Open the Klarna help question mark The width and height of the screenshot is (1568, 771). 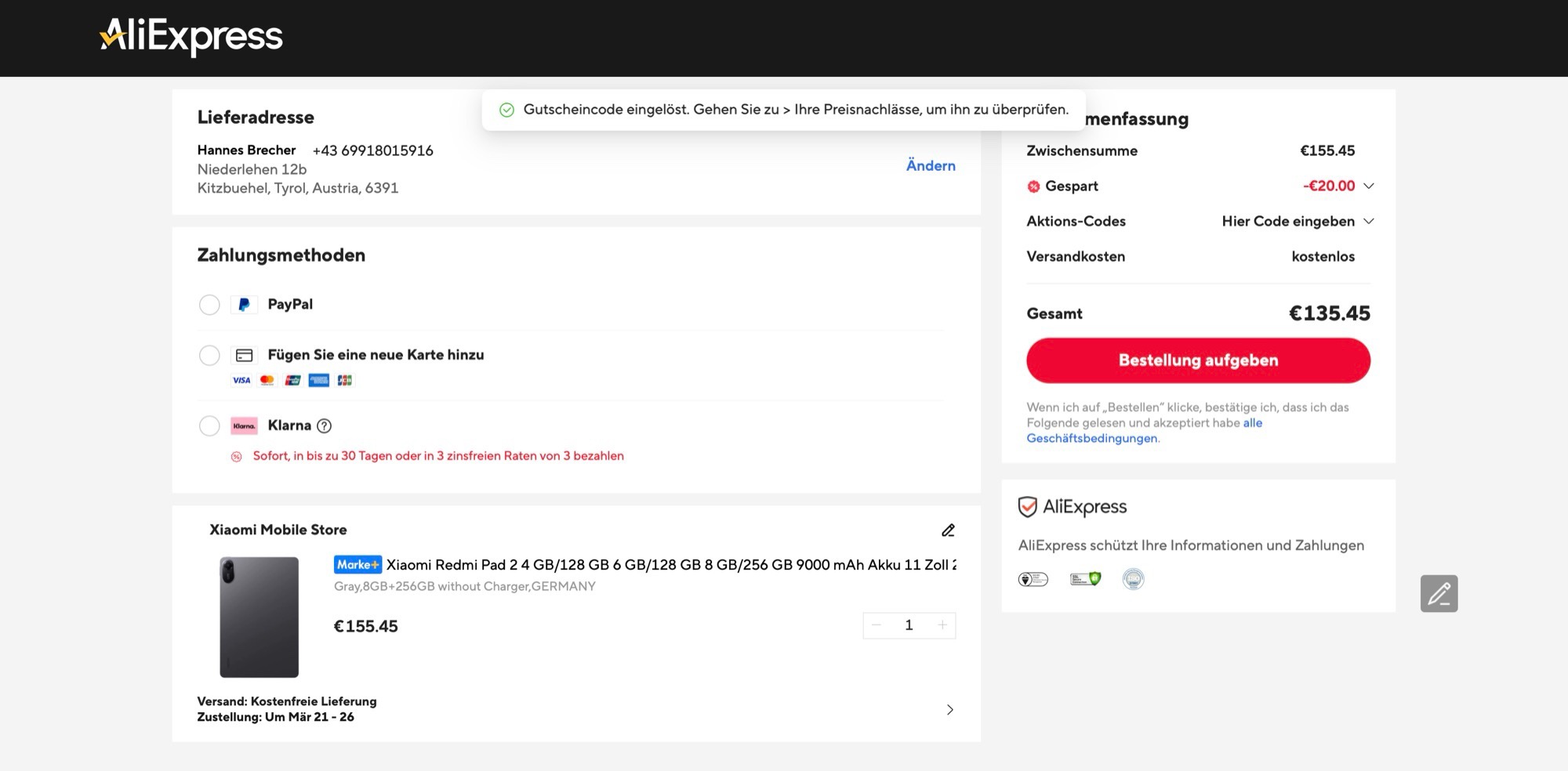coord(324,426)
